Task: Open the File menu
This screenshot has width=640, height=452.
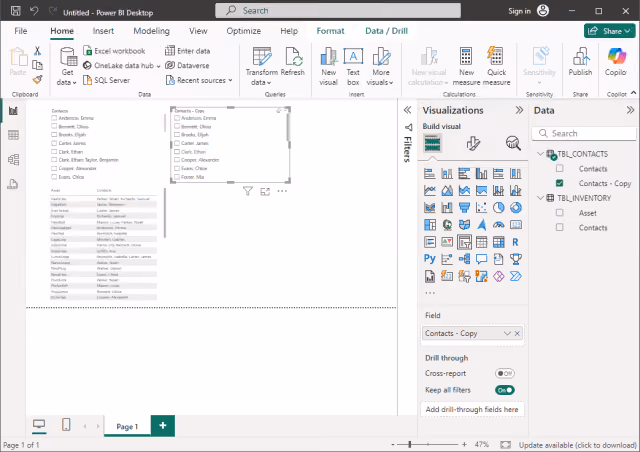Action: pyautogui.click(x=20, y=31)
